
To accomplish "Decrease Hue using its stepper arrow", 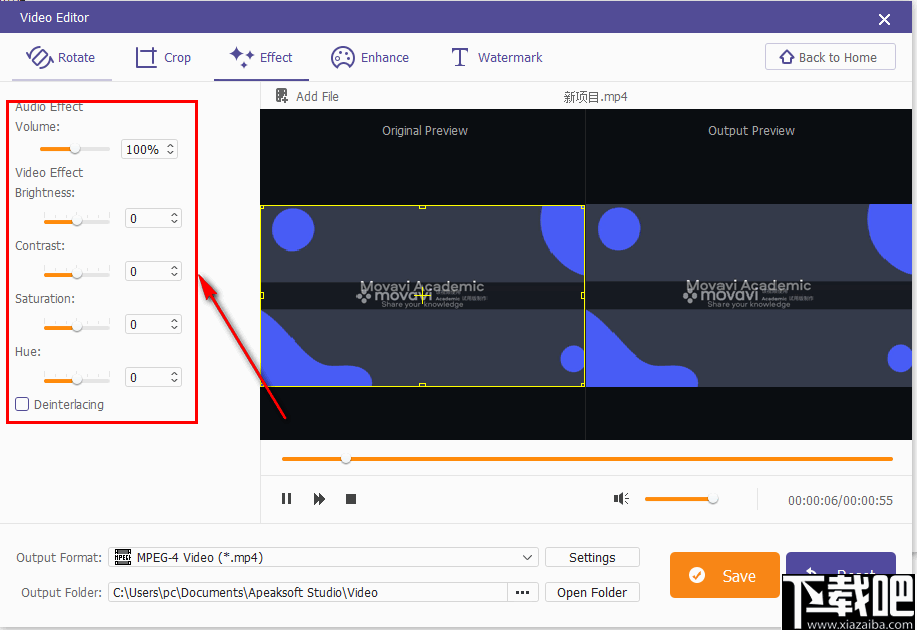I will pyautogui.click(x=175, y=381).
